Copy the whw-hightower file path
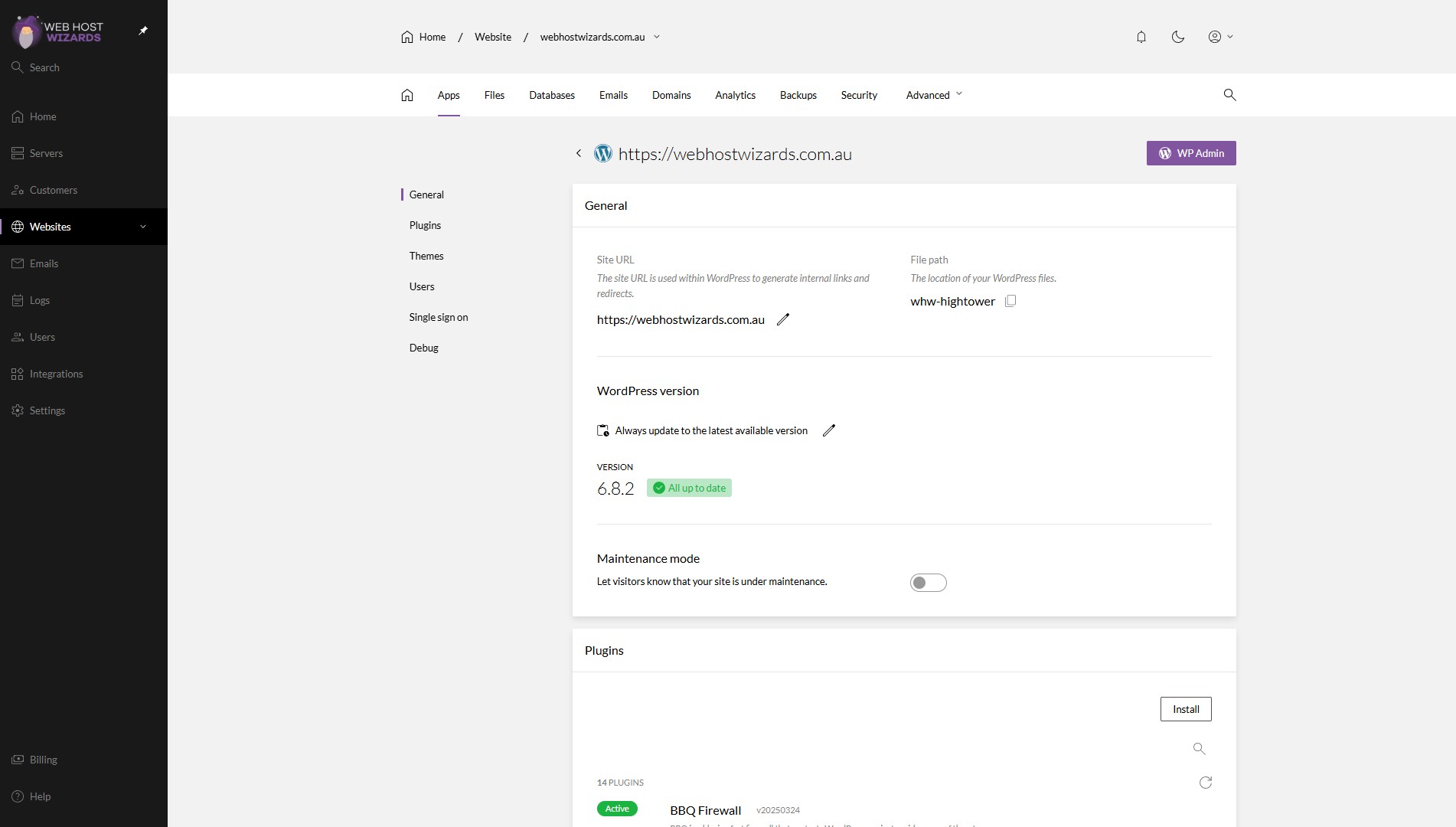The height and width of the screenshot is (827, 1456). [x=1010, y=301]
